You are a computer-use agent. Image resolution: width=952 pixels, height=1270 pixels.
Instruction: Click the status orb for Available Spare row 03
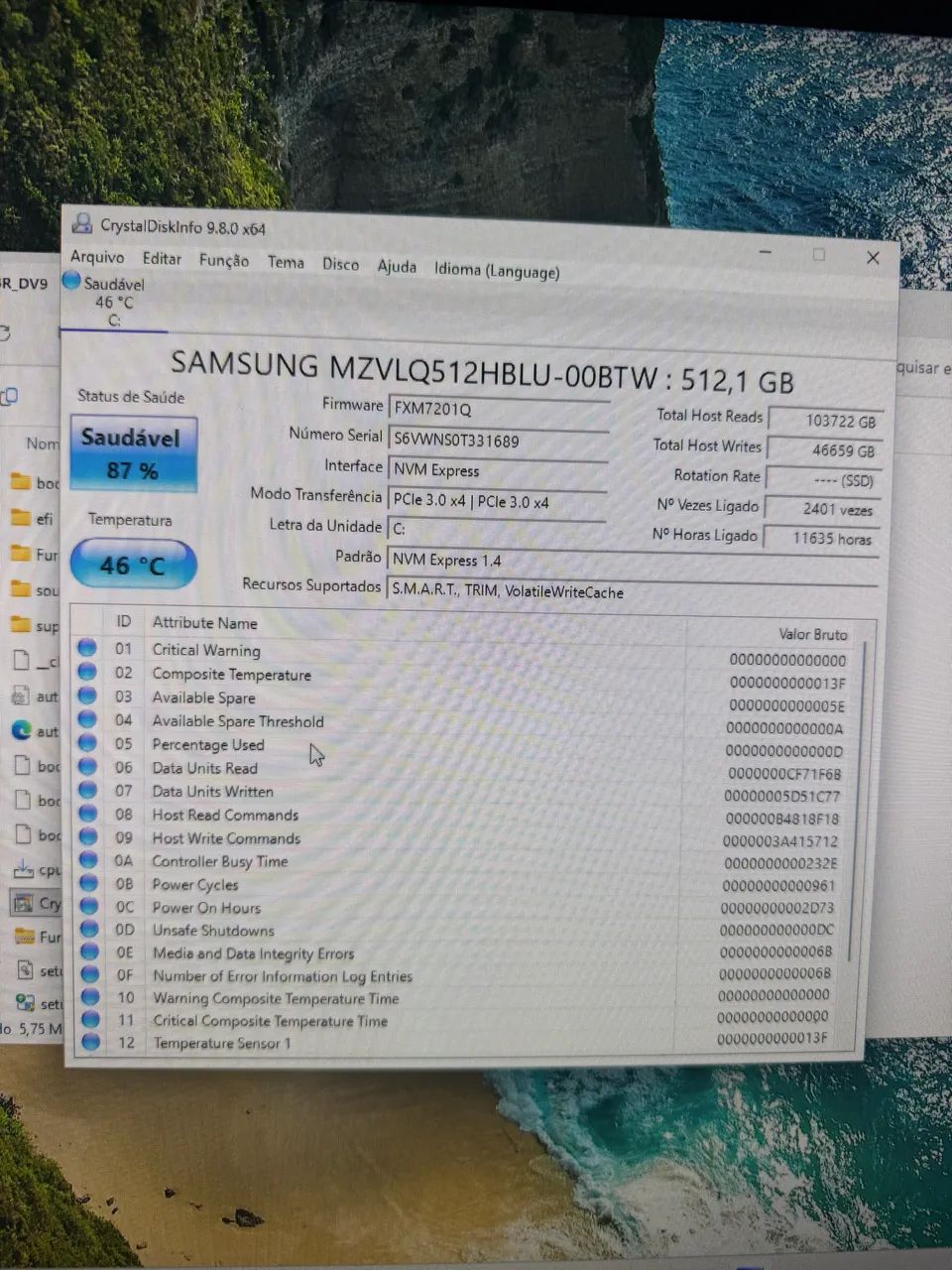click(x=87, y=696)
